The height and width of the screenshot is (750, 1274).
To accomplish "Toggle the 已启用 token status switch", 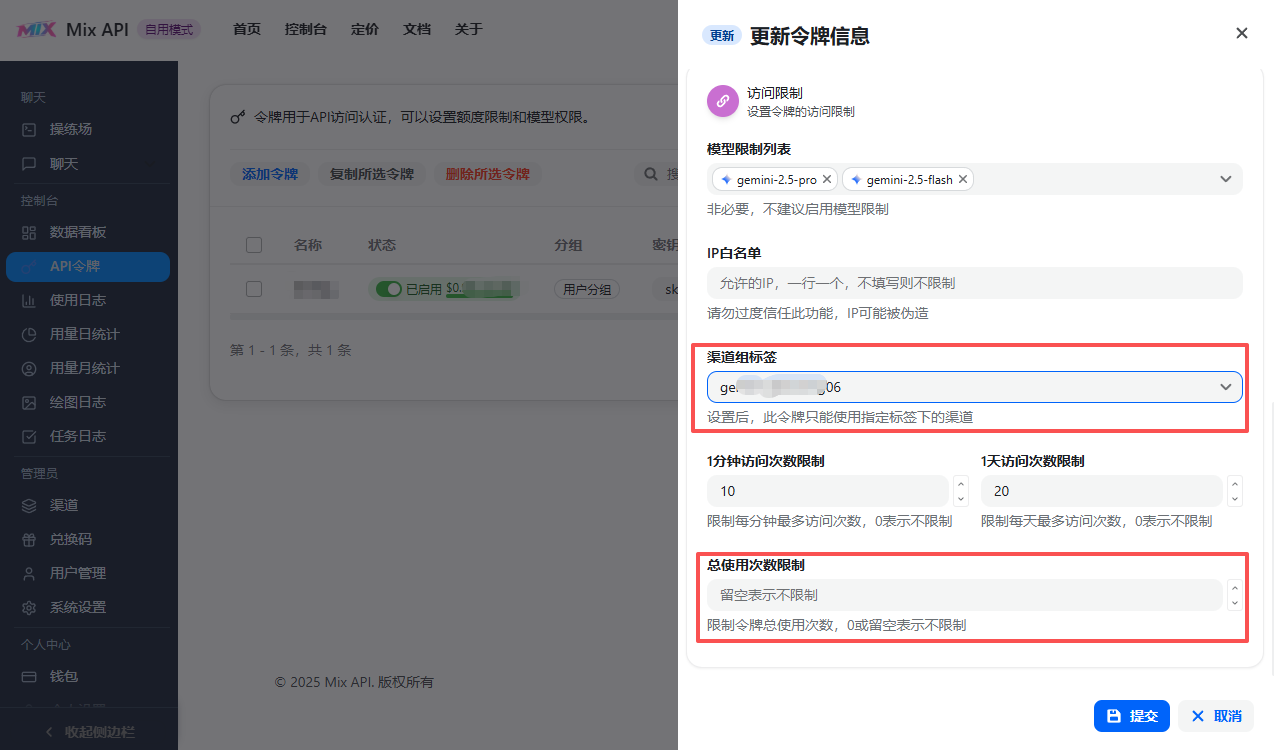I will click(388, 289).
